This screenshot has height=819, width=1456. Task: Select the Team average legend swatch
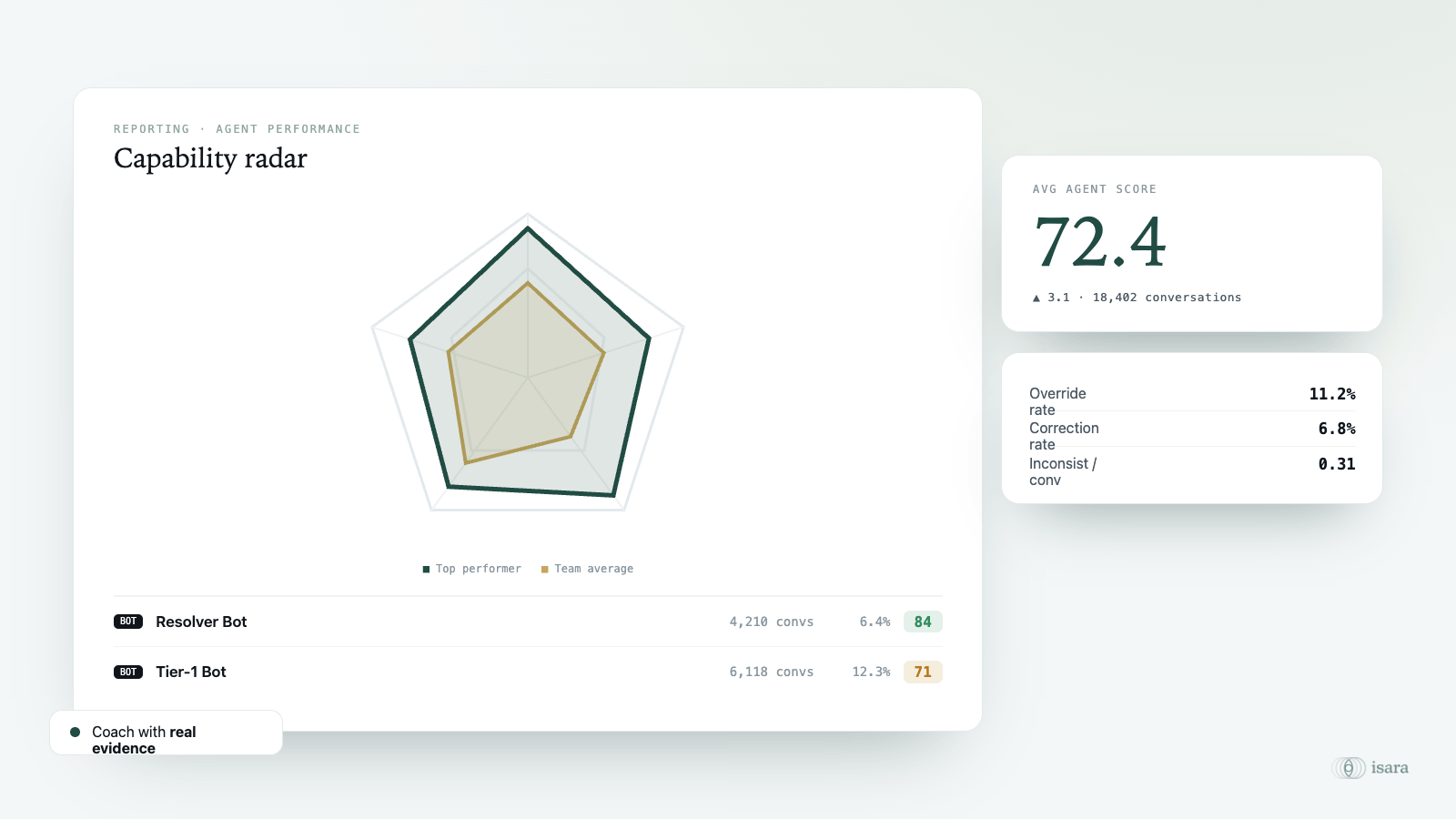click(544, 570)
